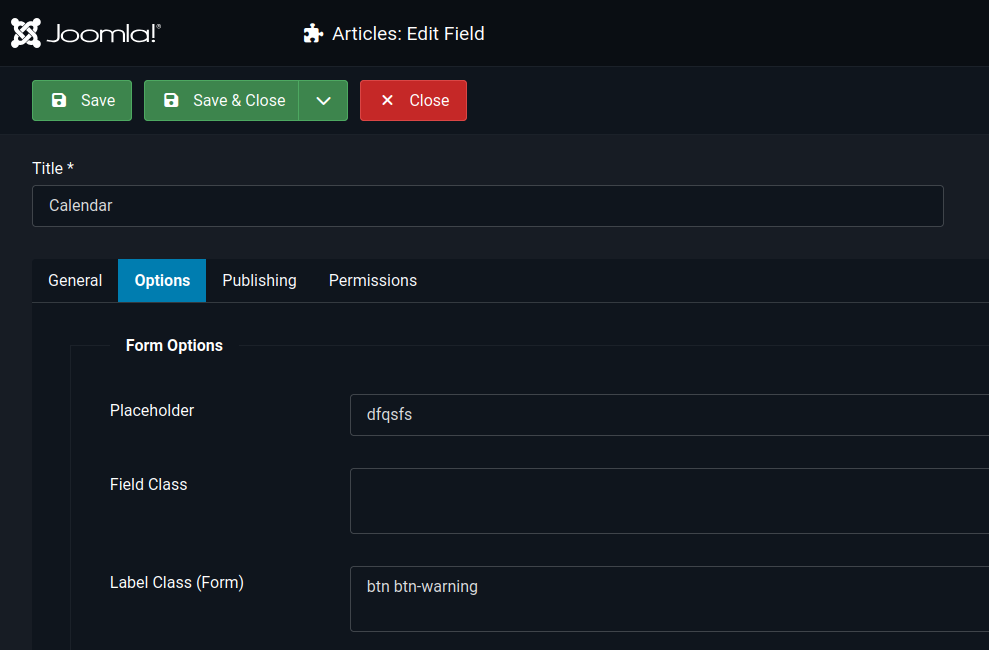Click the Title * label
This screenshot has height=650, width=989.
coord(53,168)
